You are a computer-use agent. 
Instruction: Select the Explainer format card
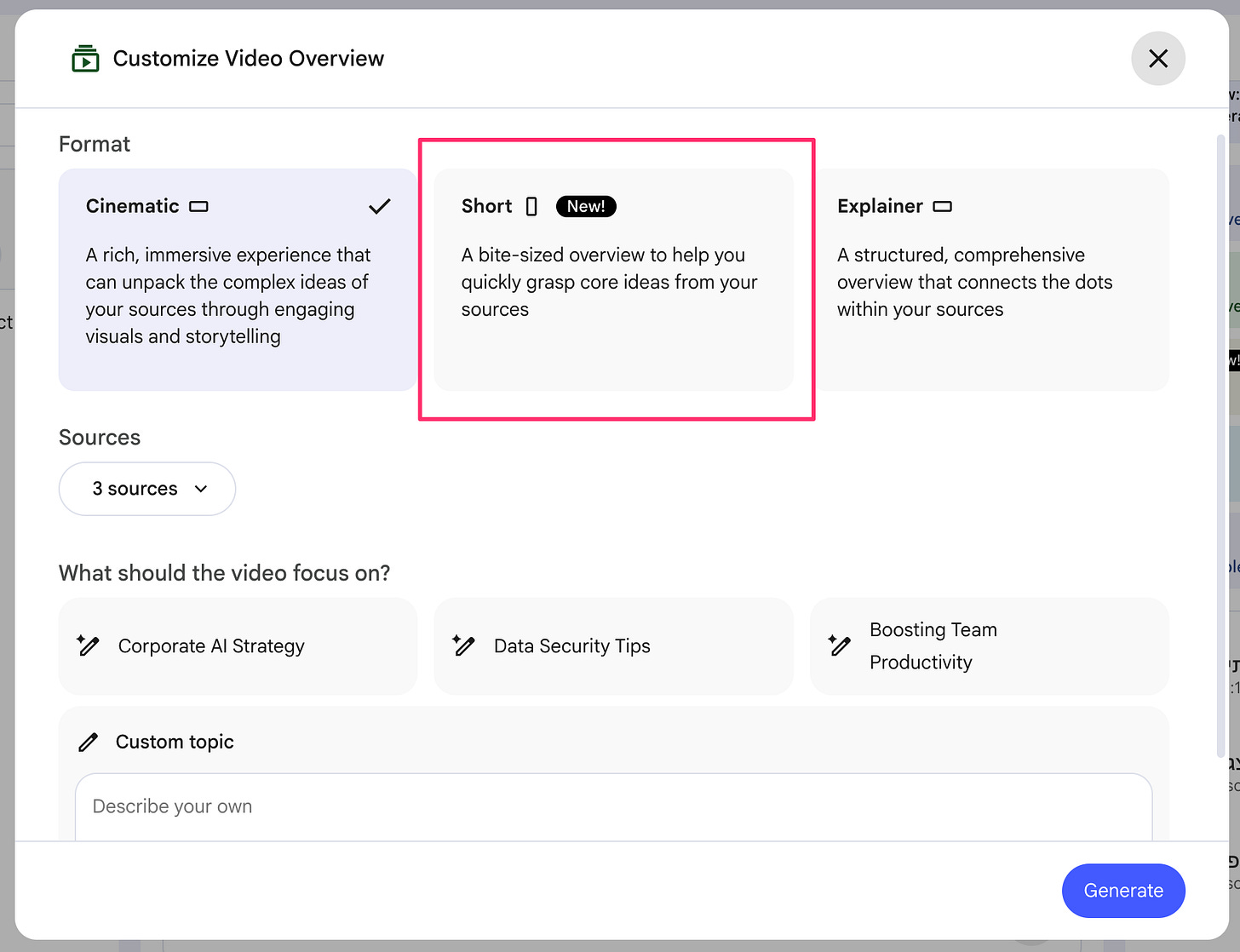(x=990, y=279)
